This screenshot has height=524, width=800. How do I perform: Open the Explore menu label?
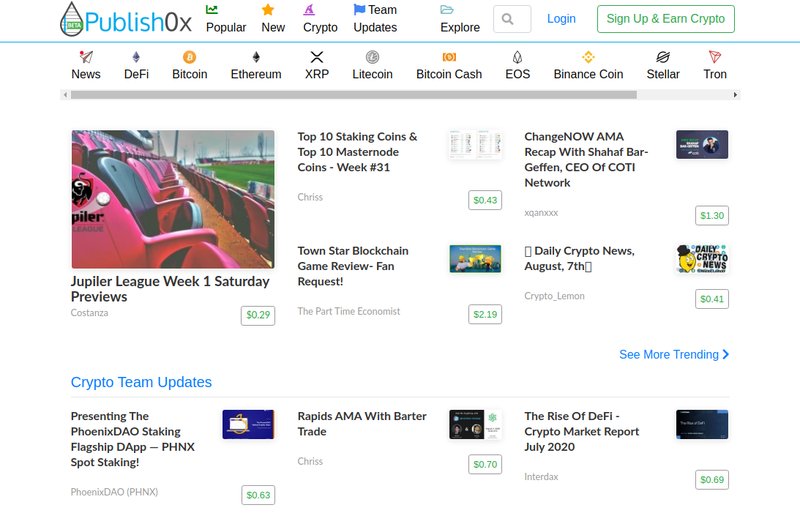coord(460,28)
